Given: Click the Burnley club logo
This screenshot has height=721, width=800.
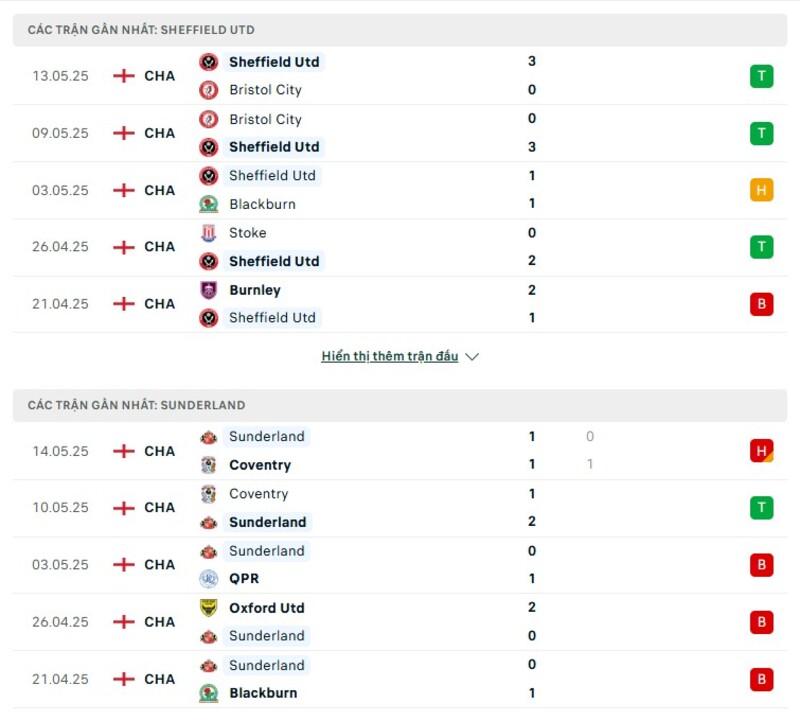Looking at the screenshot, I should tap(208, 290).
